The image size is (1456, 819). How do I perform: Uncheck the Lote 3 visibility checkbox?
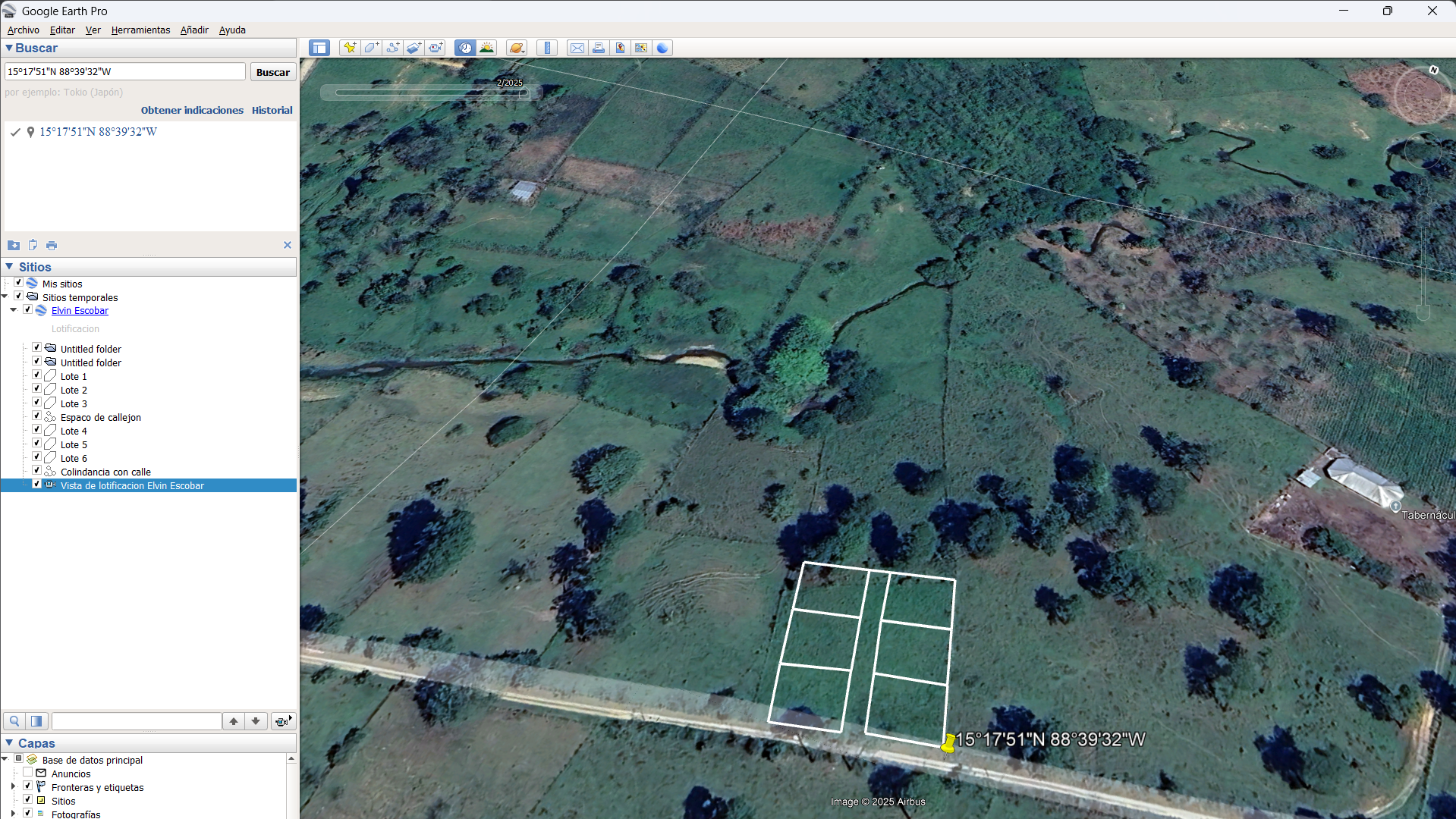[36, 402]
